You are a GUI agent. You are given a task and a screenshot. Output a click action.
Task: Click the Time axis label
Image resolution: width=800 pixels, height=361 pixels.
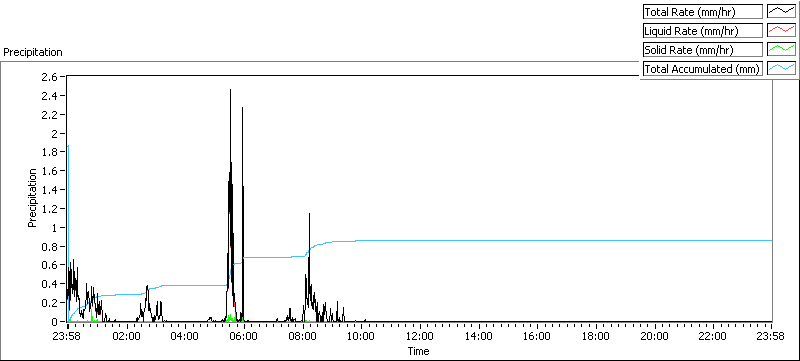coord(418,351)
